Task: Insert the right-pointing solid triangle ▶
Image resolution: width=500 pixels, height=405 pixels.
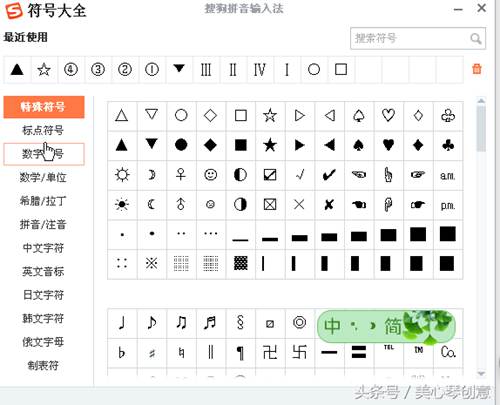Action: click(x=300, y=145)
